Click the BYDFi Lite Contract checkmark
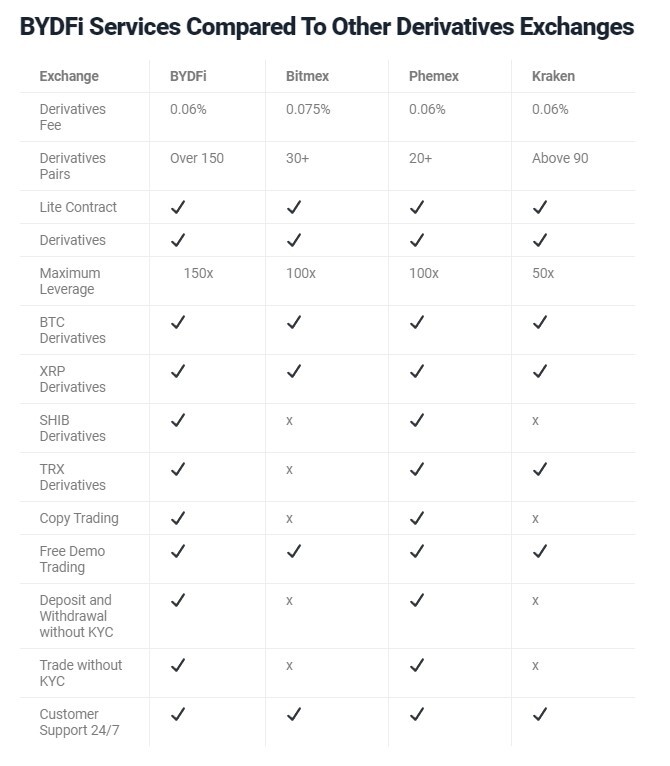 (x=178, y=207)
